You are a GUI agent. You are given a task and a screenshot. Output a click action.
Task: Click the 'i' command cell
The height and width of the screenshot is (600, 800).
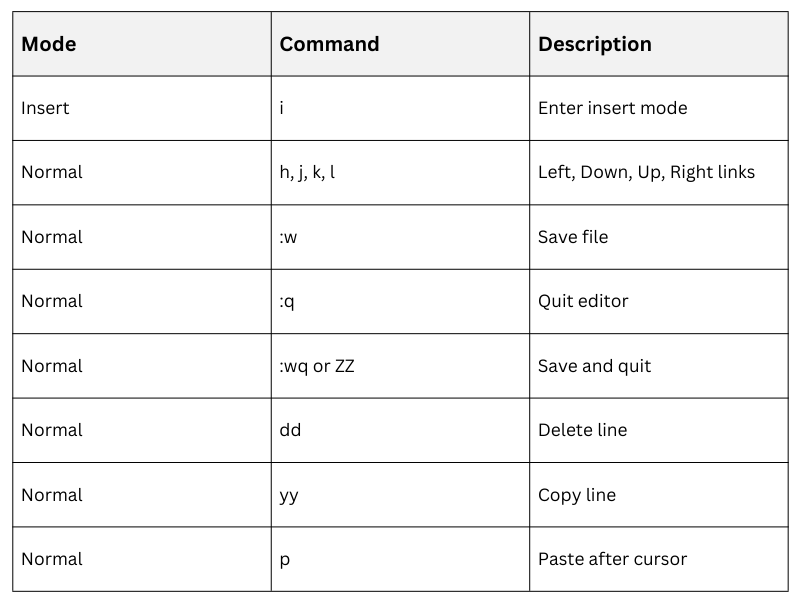(283, 108)
